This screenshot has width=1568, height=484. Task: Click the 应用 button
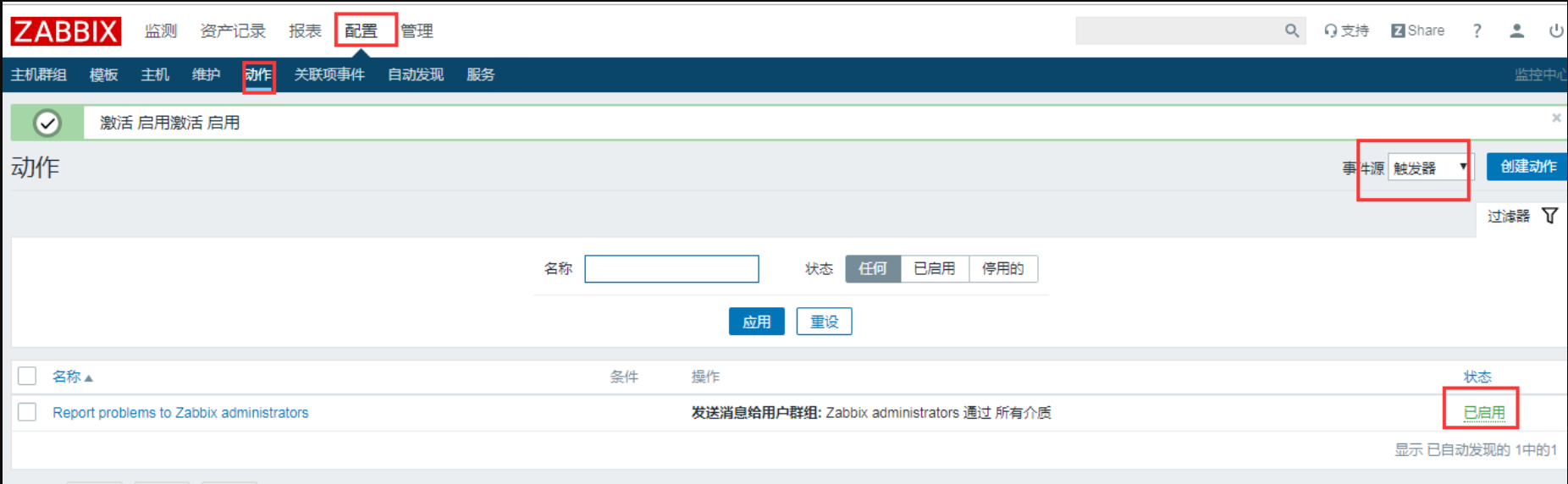tap(757, 322)
